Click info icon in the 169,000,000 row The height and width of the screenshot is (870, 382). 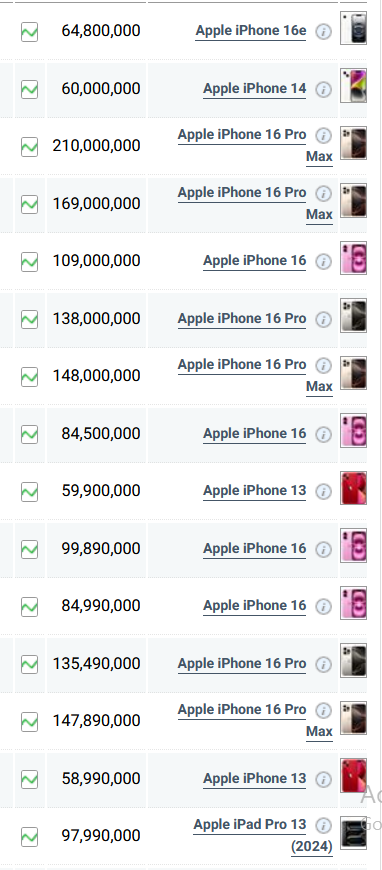click(x=324, y=193)
